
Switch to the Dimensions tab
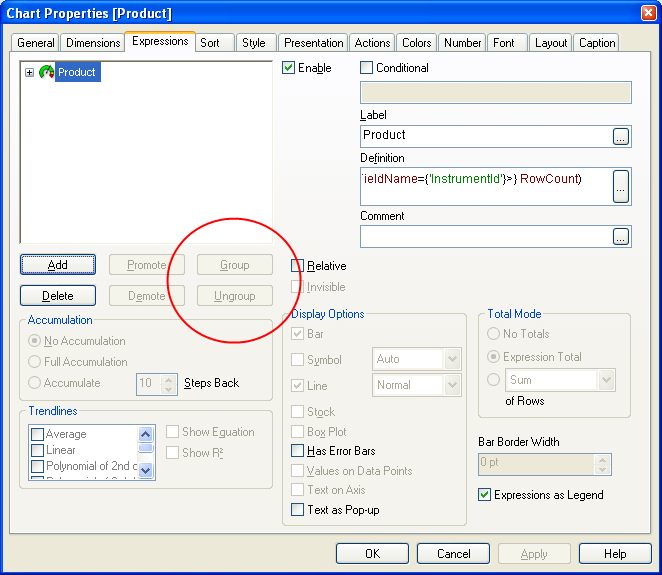pos(93,43)
